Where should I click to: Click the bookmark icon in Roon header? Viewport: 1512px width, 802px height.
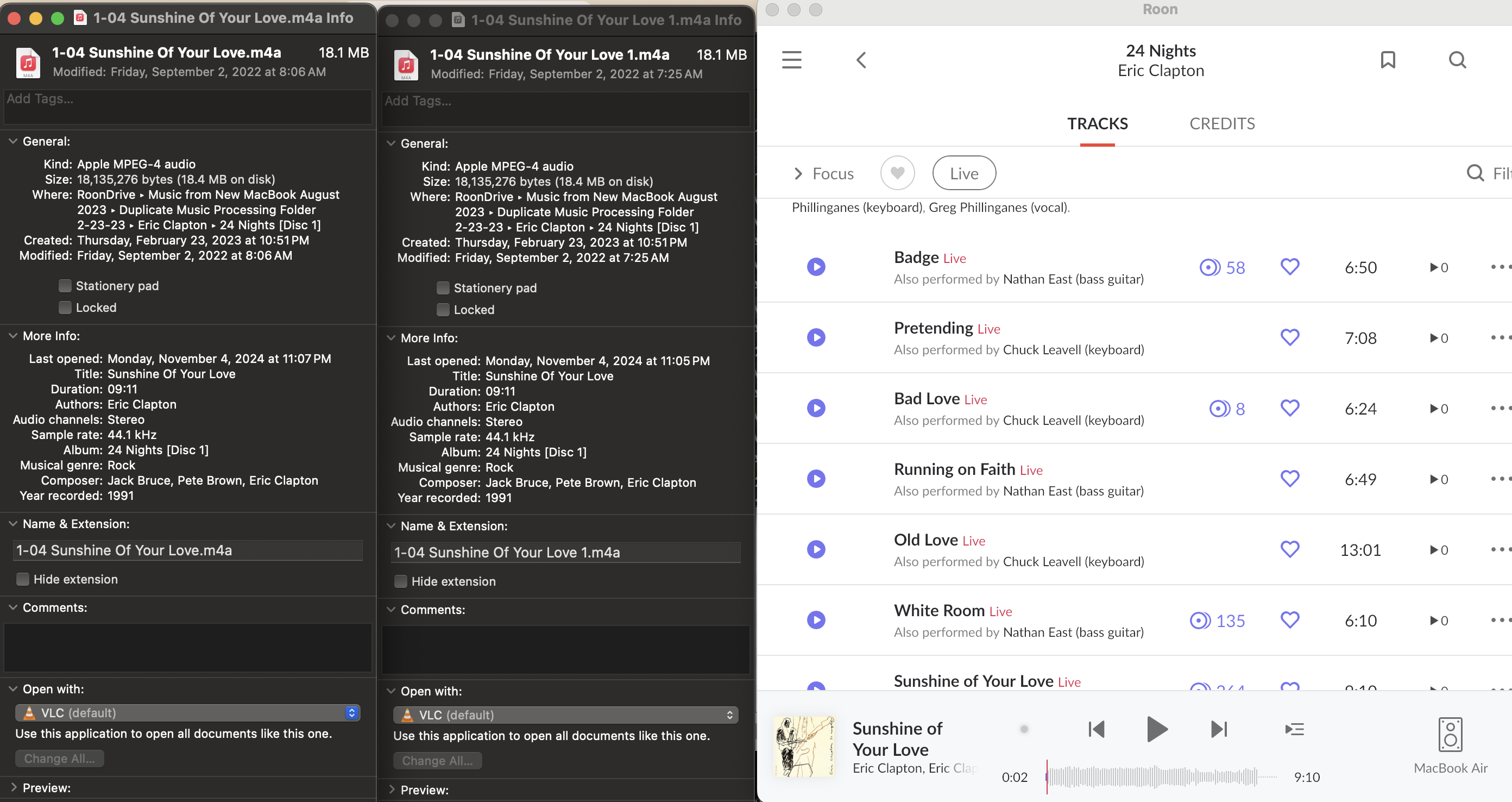point(1388,59)
